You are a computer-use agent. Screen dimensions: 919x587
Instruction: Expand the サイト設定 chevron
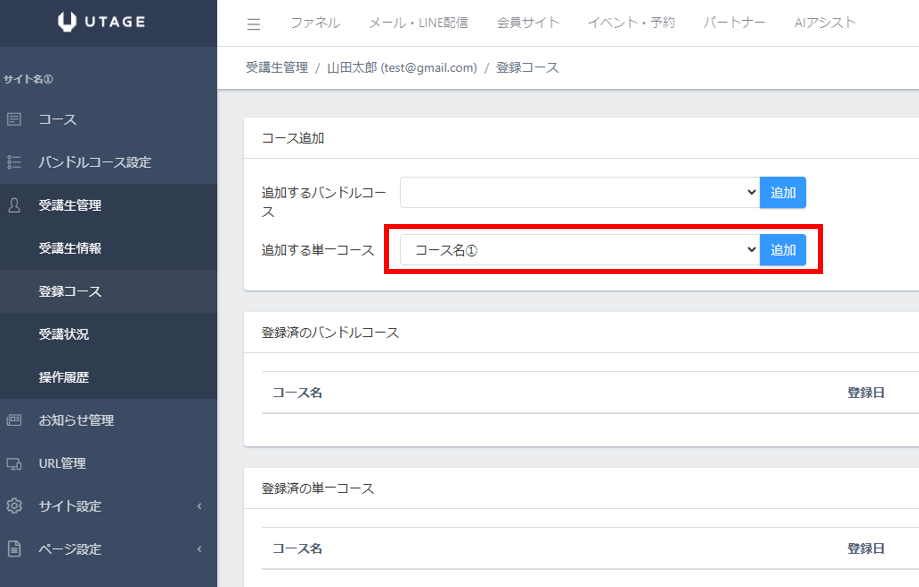199,506
